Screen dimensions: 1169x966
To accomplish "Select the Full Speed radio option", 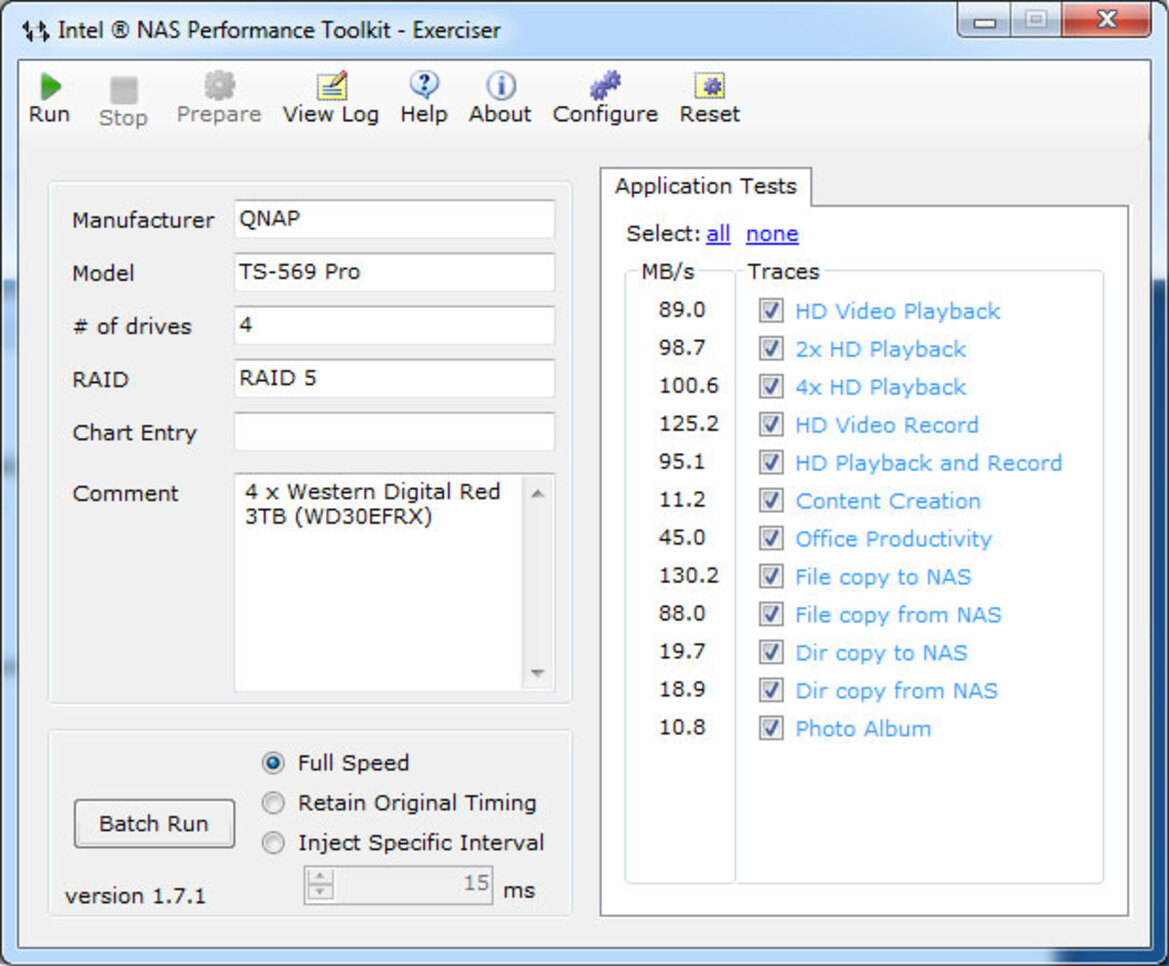I will click(x=274, y=763).
